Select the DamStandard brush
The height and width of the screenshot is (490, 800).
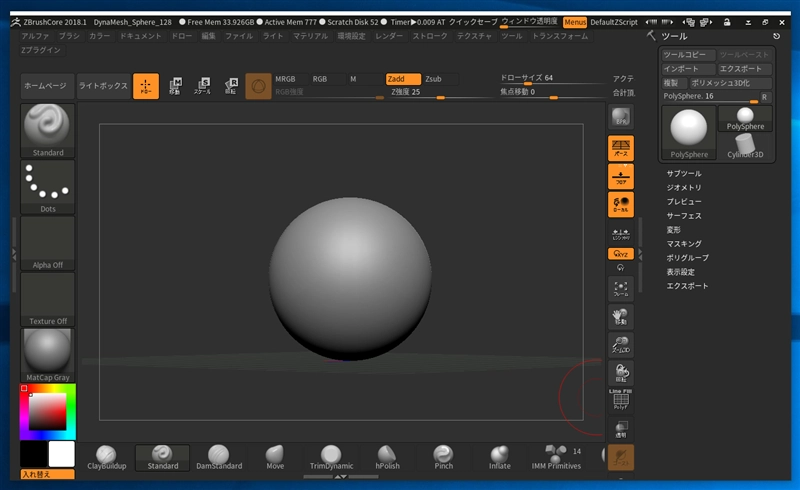(219, 457)
